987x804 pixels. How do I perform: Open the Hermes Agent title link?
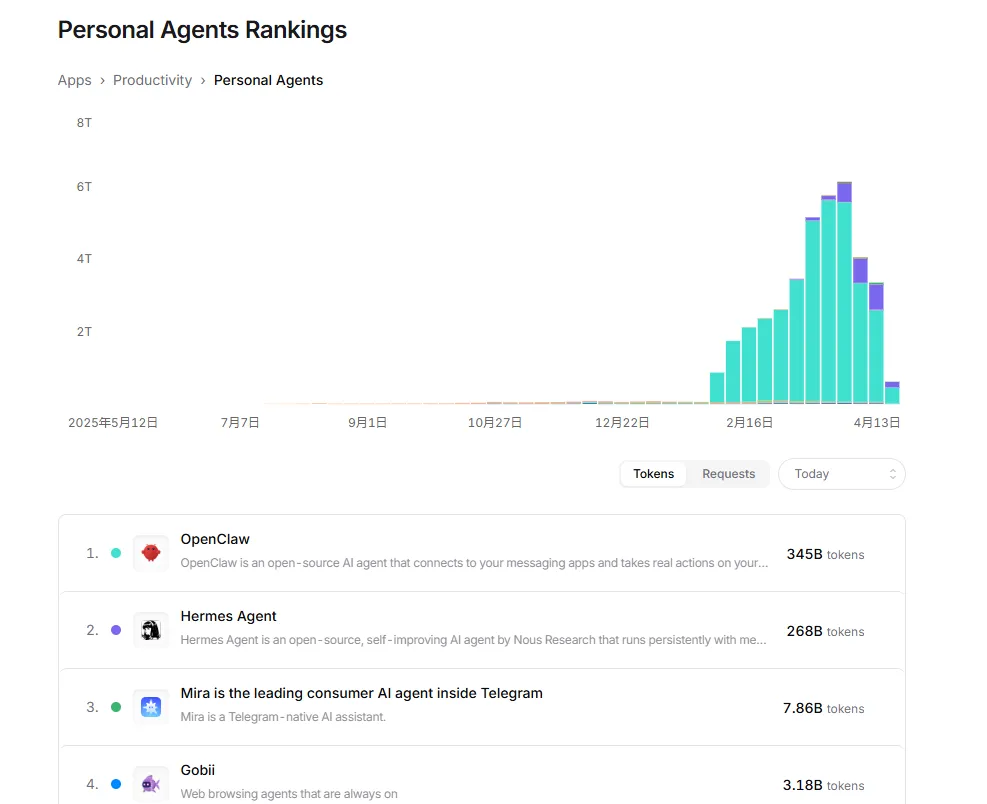228,616
